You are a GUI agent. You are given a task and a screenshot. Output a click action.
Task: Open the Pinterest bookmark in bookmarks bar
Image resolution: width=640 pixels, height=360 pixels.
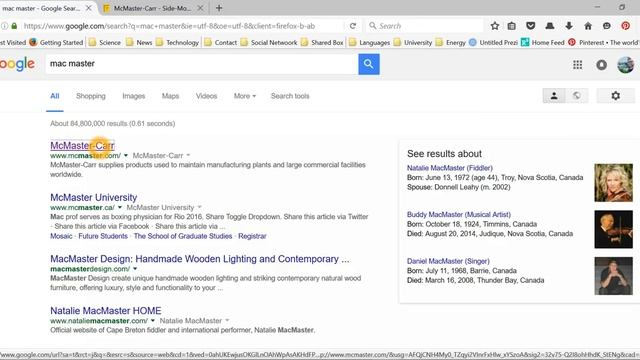coord(604,42)
